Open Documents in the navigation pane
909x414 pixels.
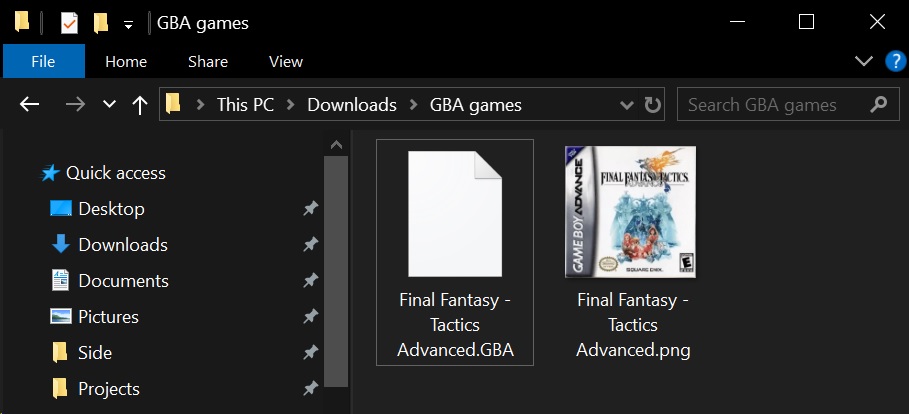point(123,281)
